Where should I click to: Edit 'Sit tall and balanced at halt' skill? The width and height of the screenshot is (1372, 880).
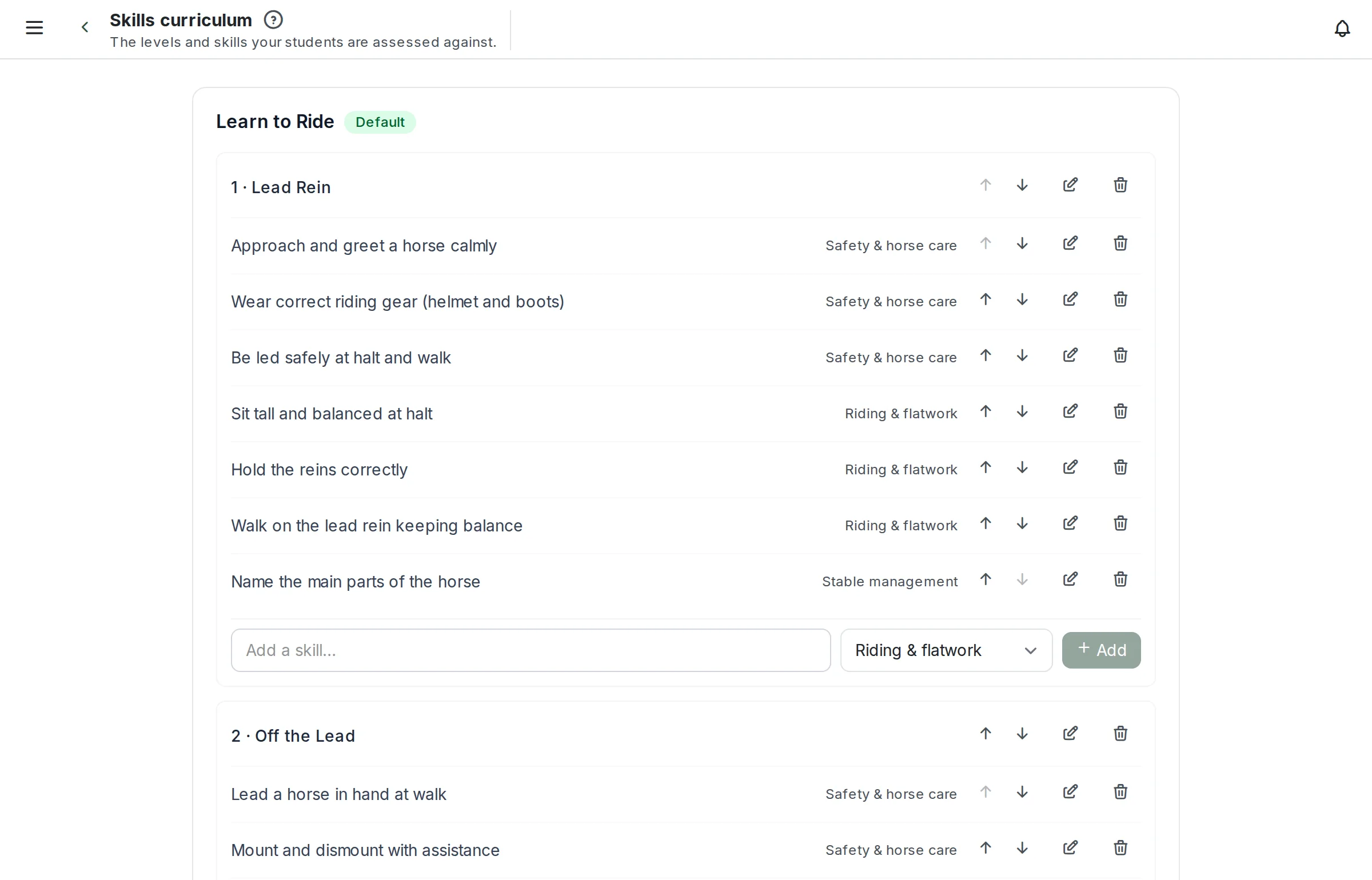(1070, 411)
